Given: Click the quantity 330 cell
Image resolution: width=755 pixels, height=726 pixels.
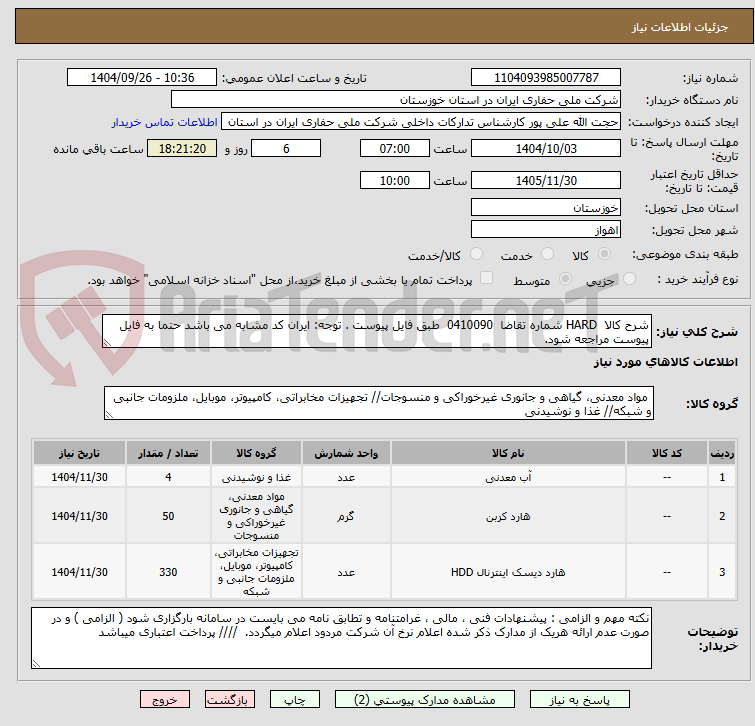Looking at the screenshot, I should click(x=168, y=572).
